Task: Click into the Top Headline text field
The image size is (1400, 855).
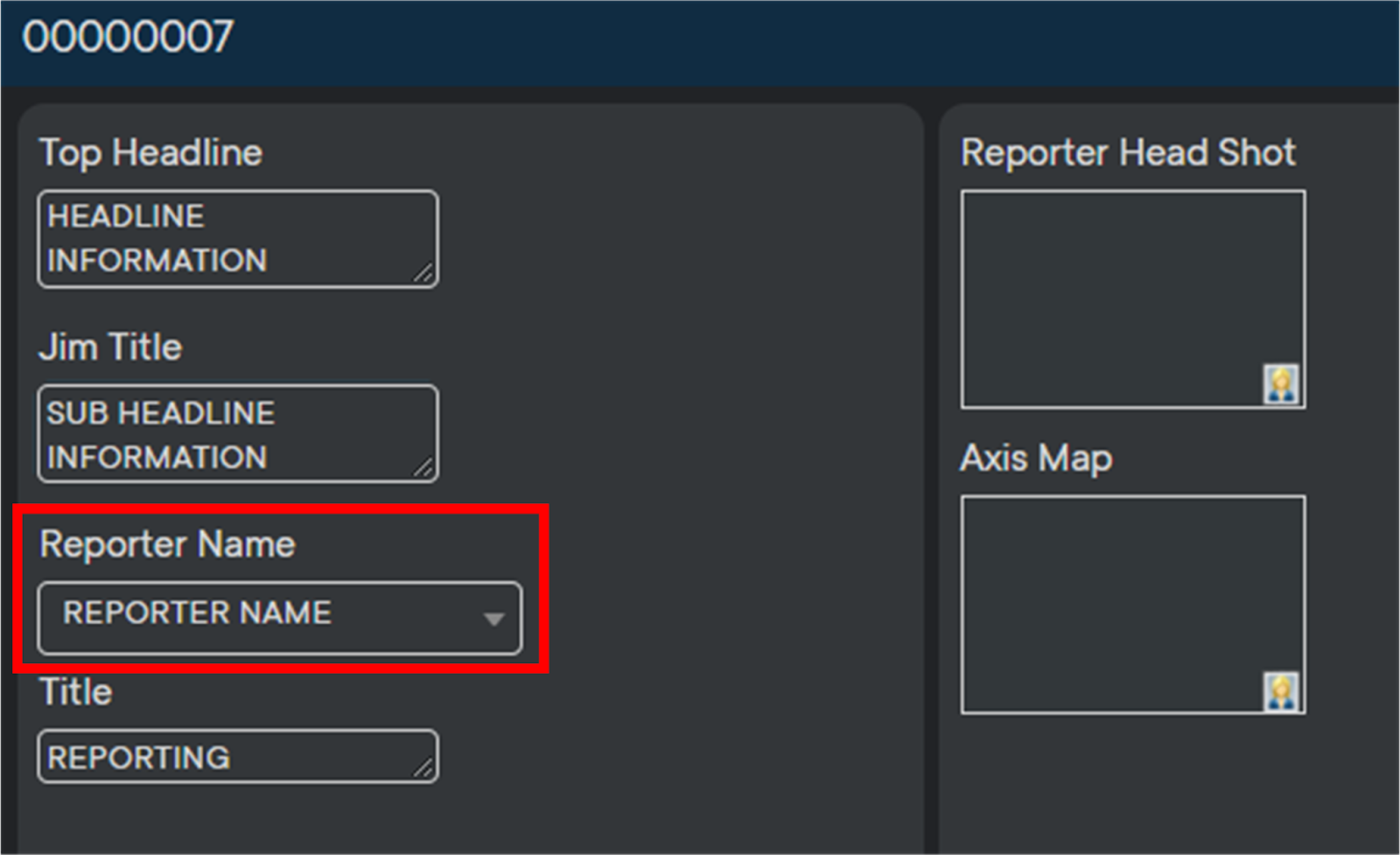Action: [x=236, y=238]
